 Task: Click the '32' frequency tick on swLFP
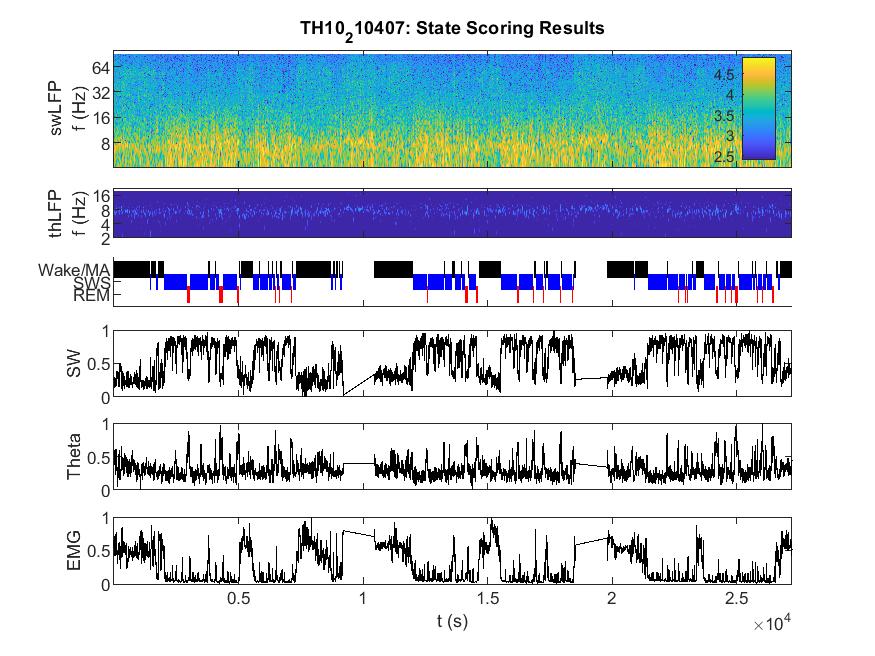pos(100,93)
